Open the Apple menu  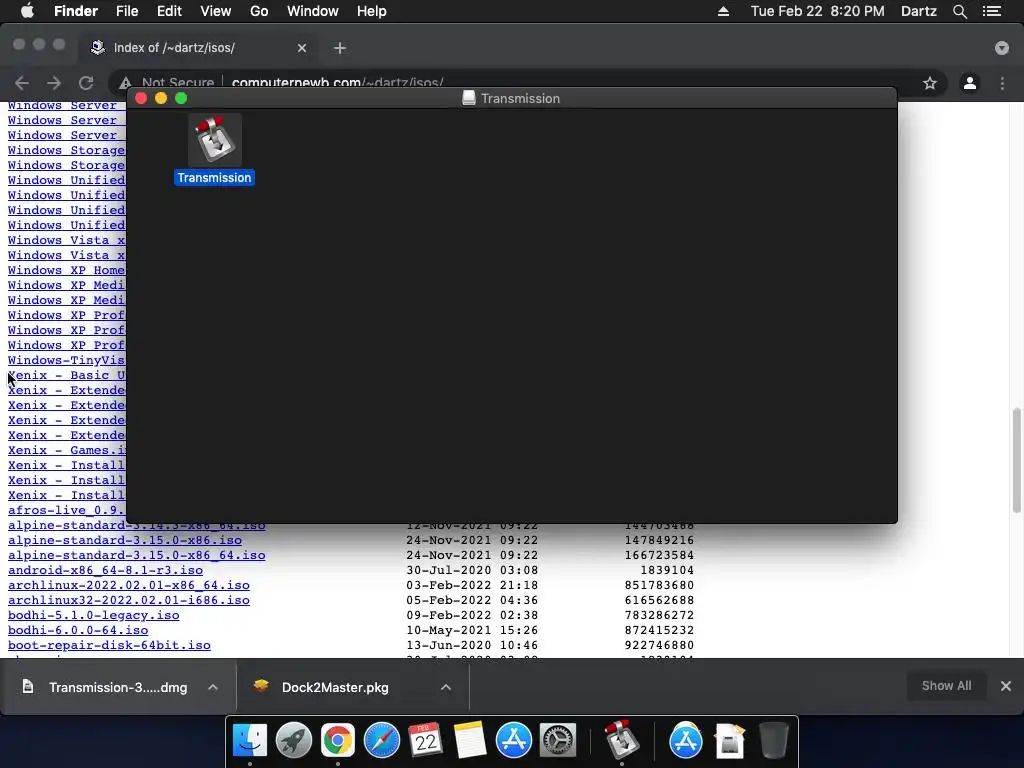pos(27,11)
